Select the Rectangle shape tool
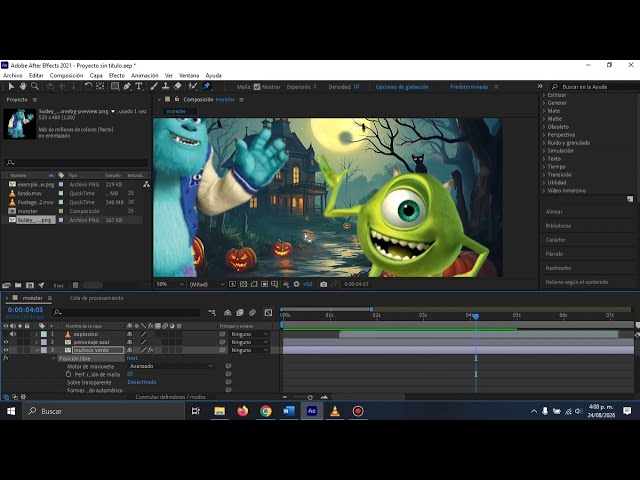Image resolution: width=640 pixels, height=480 pixels. coord(115,86)
